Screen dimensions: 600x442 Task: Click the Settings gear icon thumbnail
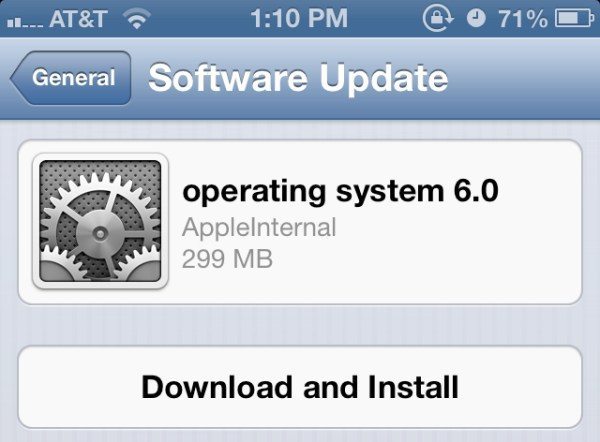100,221
